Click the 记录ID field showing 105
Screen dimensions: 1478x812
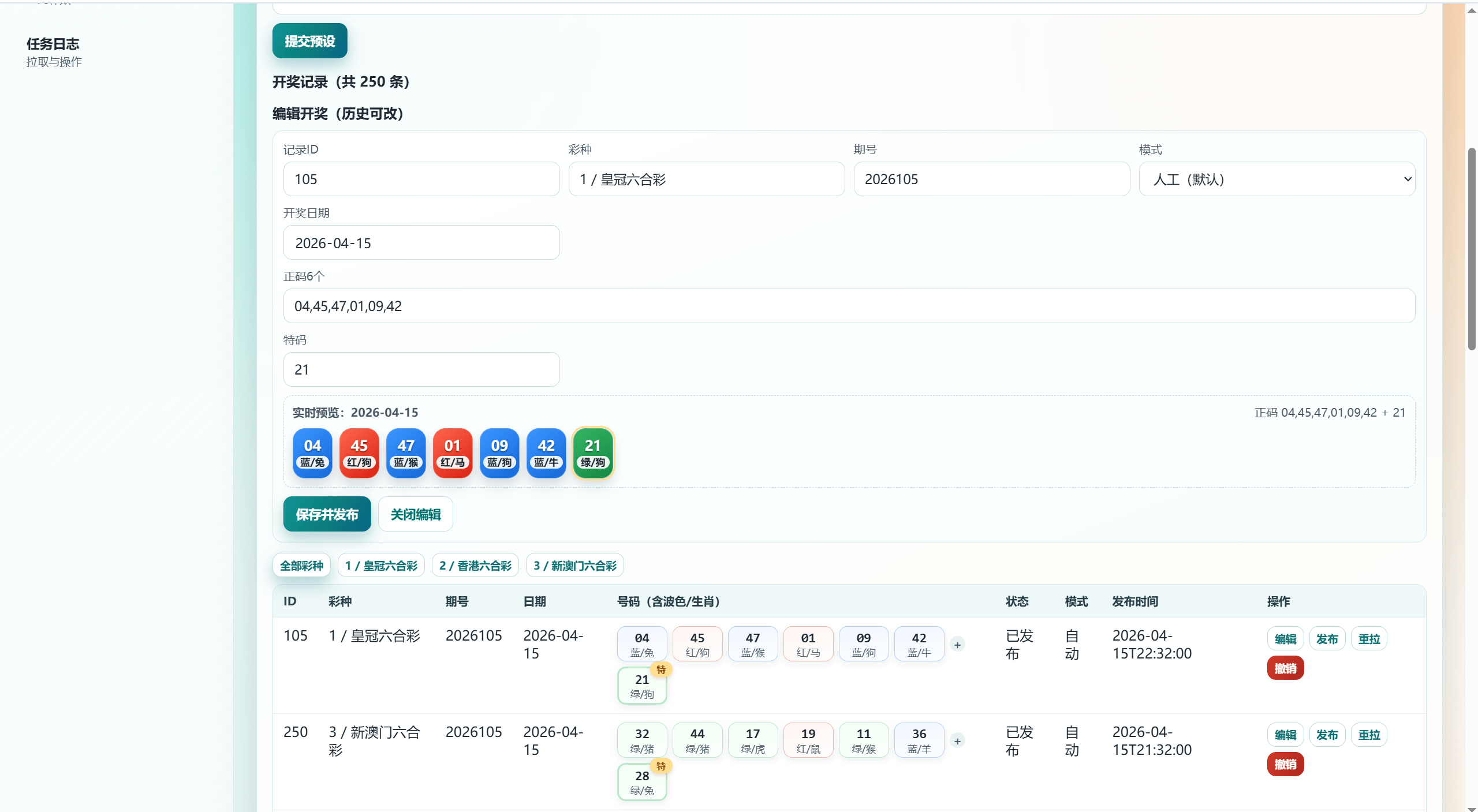pyautogui.click(x=421, y=179)
